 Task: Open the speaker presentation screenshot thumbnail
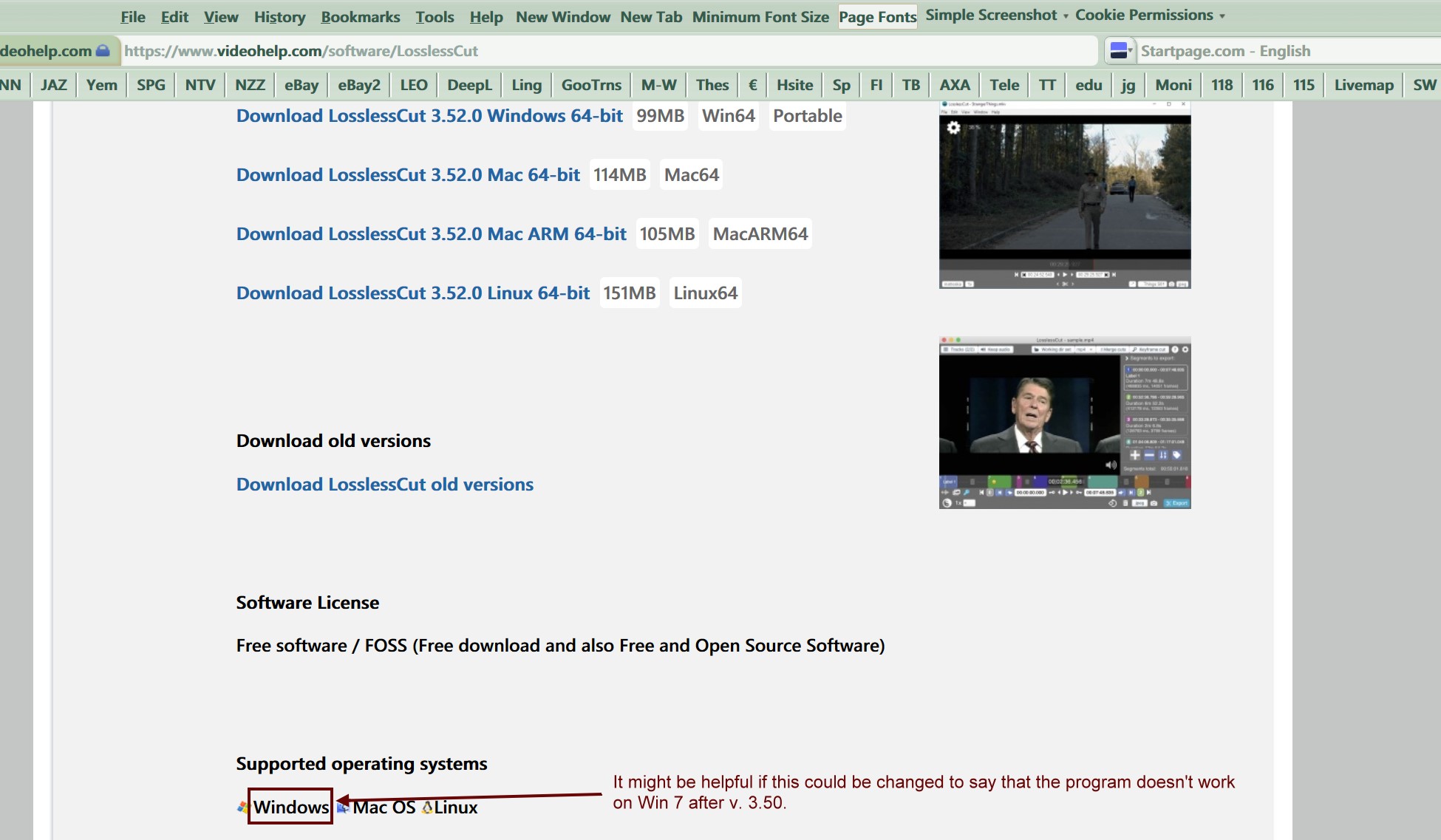coord(1064,423)
